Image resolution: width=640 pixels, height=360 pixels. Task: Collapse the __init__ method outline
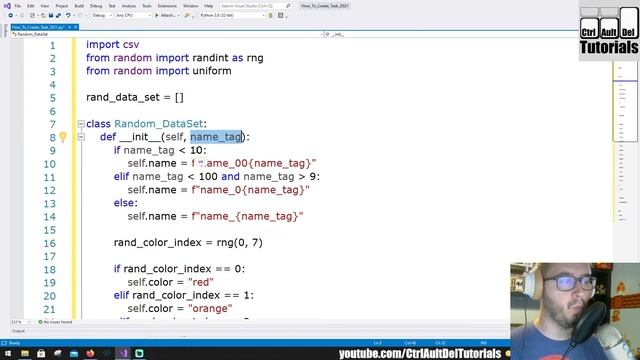81,137
